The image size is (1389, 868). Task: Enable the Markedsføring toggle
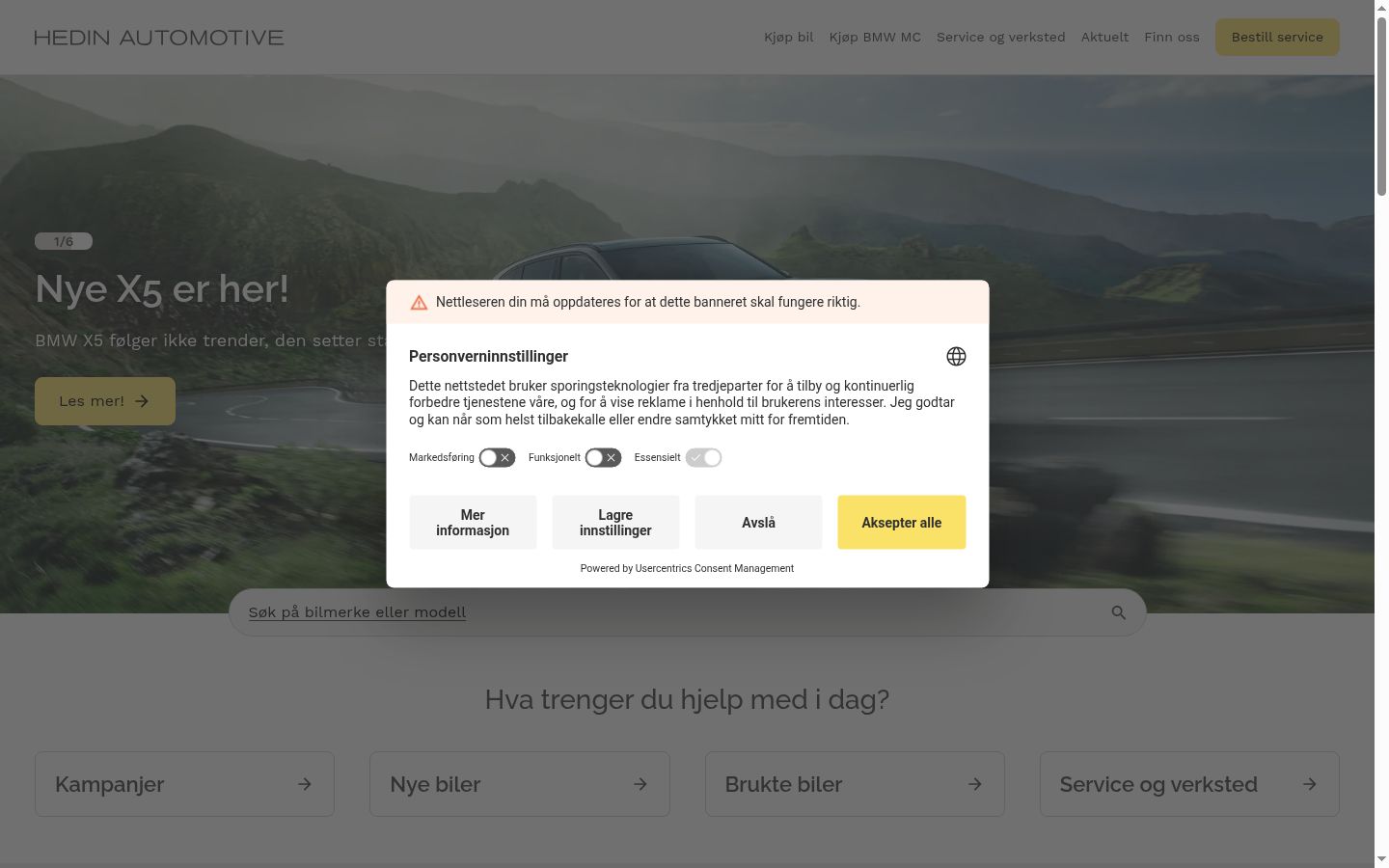[498, 458]
